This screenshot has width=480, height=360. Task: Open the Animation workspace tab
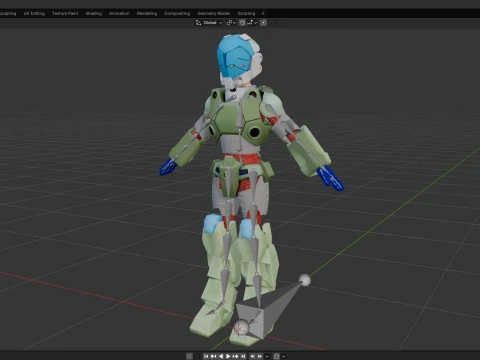pyautogui.click(x=119, y=13)
